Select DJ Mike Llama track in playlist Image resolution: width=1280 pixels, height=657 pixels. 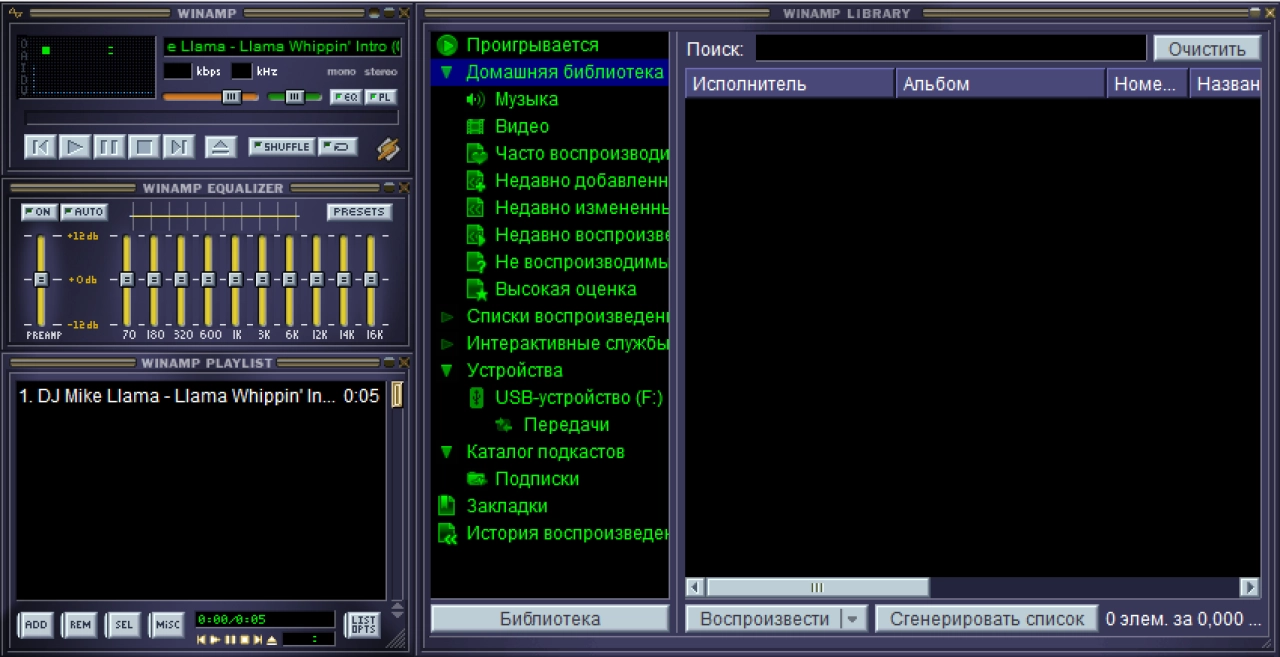tap(199, 396)
